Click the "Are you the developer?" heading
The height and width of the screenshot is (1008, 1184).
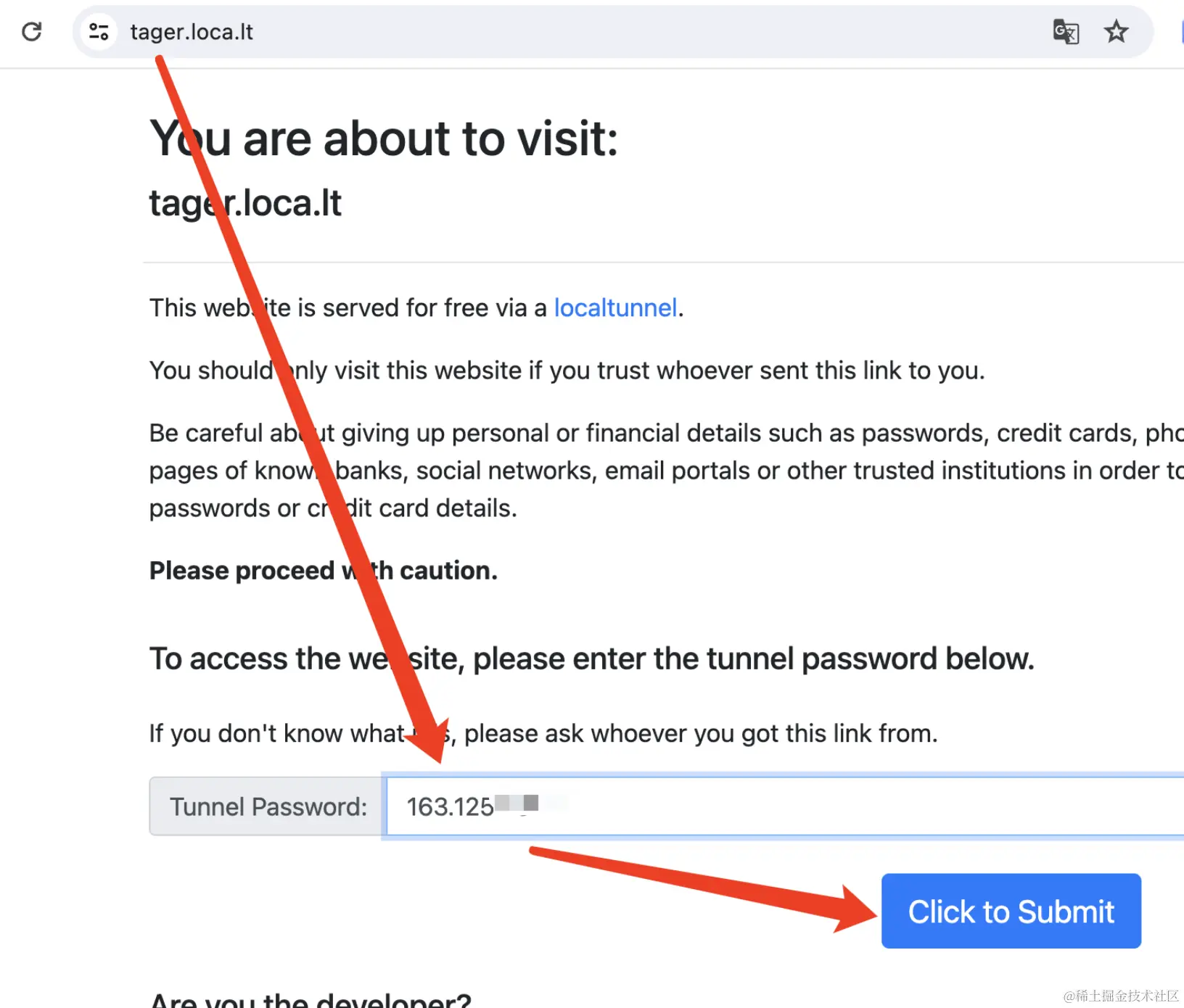(x=311, y=1000)
